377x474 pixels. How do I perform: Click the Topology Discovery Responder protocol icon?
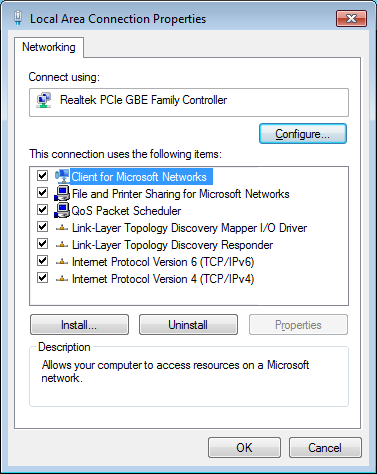point(62,245)
